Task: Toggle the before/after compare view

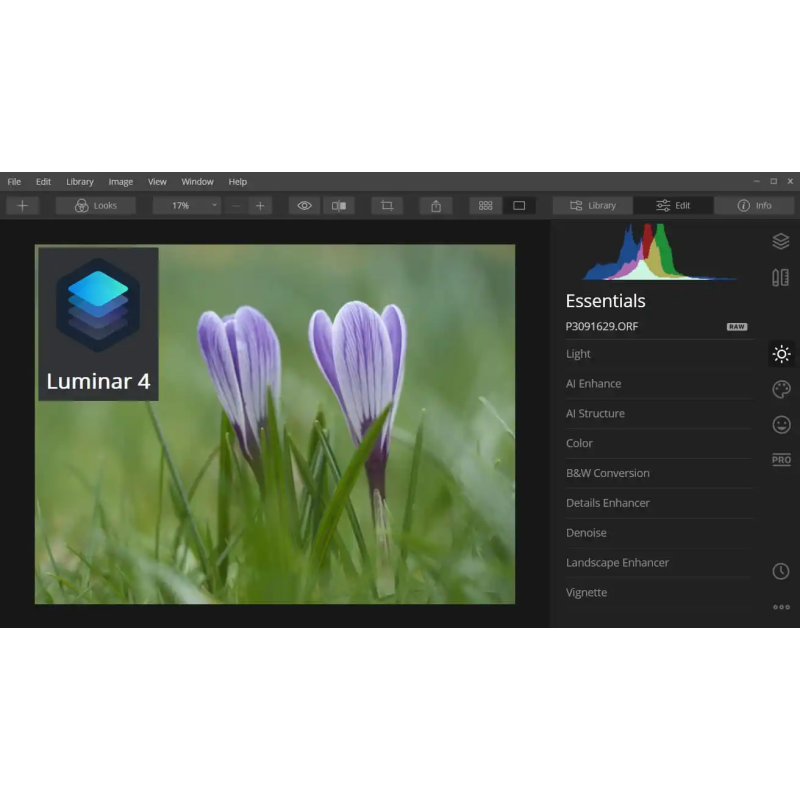Action: (x=339, y=205)
